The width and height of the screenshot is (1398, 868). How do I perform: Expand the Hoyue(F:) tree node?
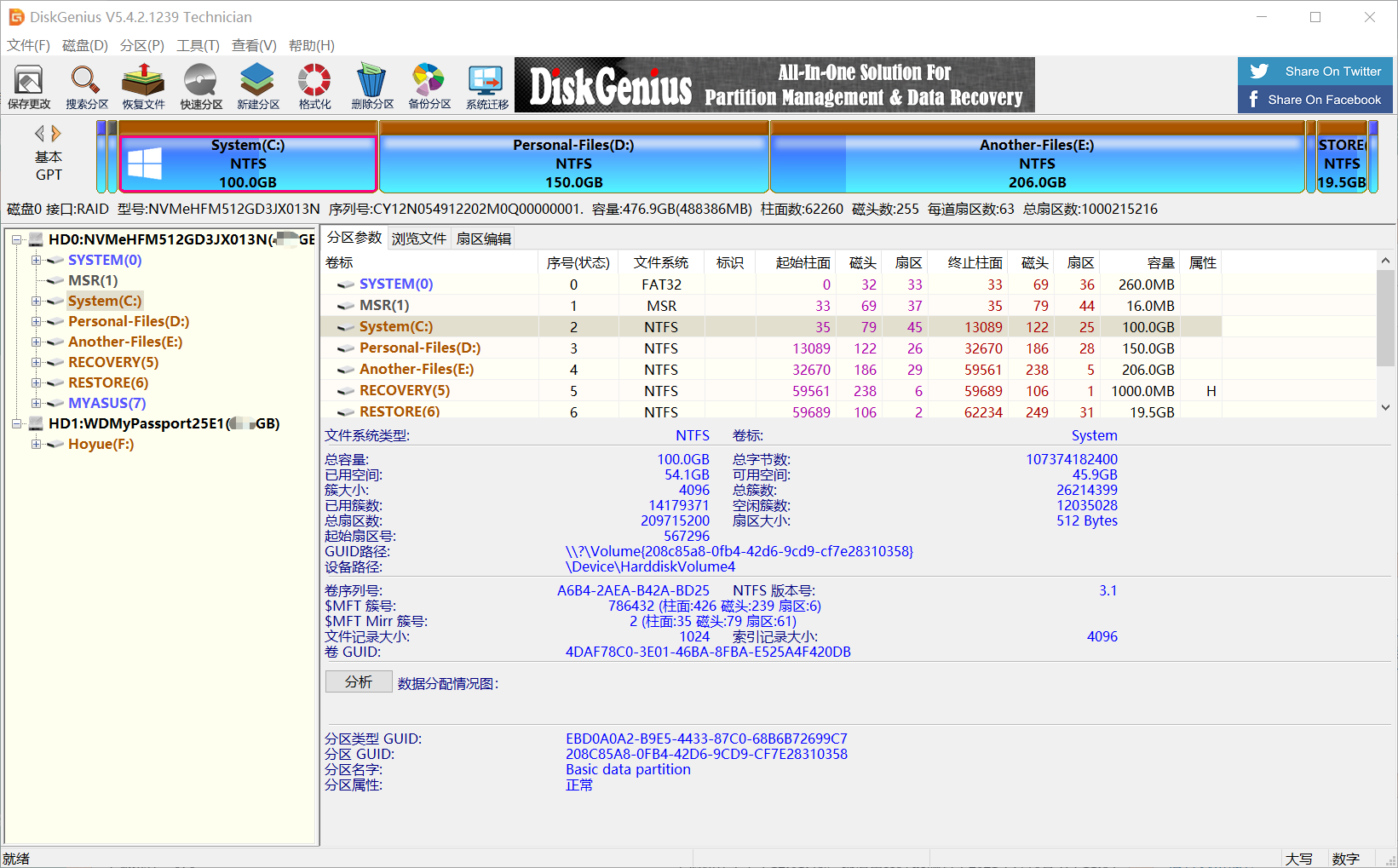tap(36, 444)
